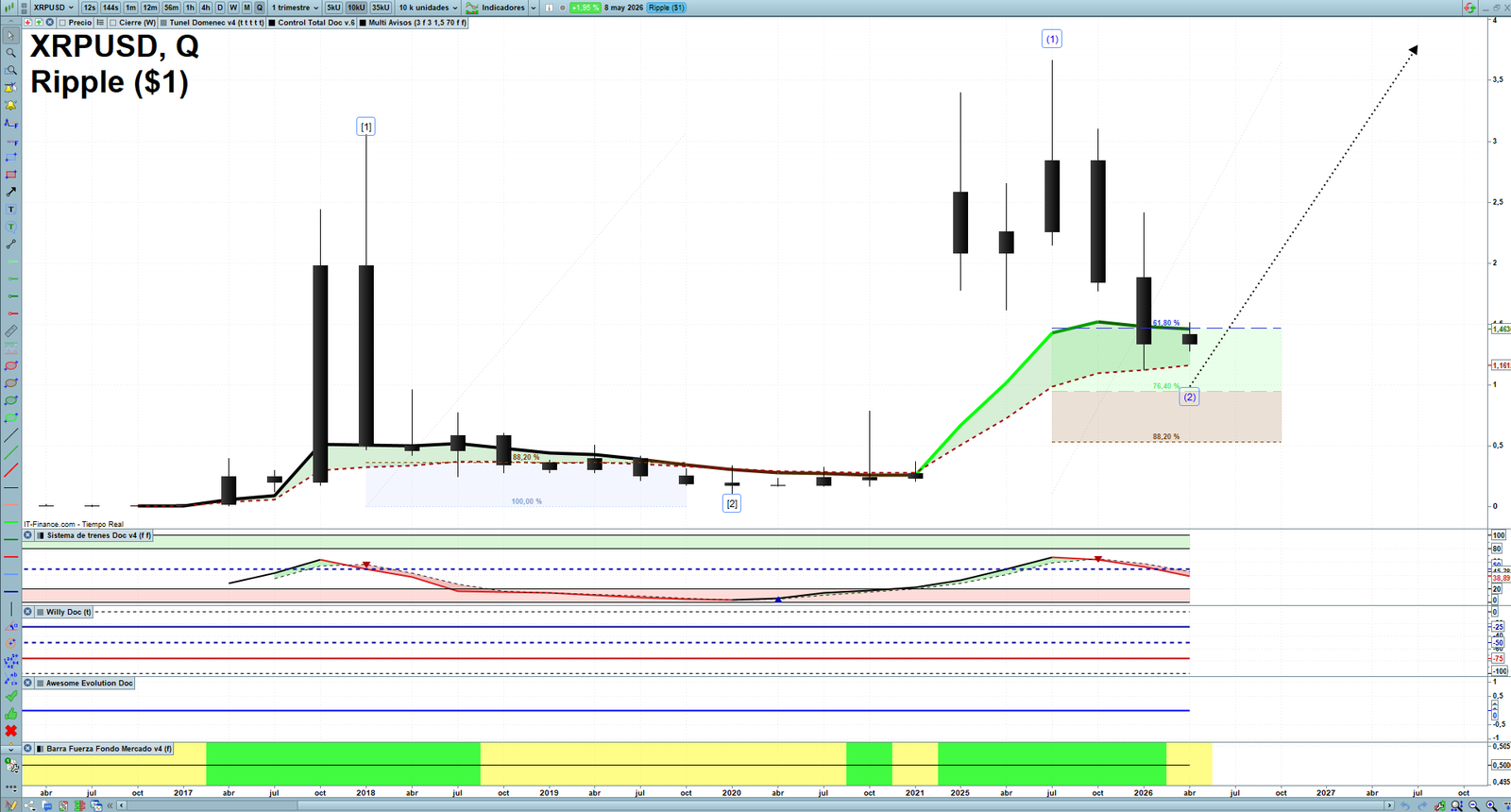
Task: Click the pencil drawing toolbar icon bottom-left
Action: coord(12,805)
